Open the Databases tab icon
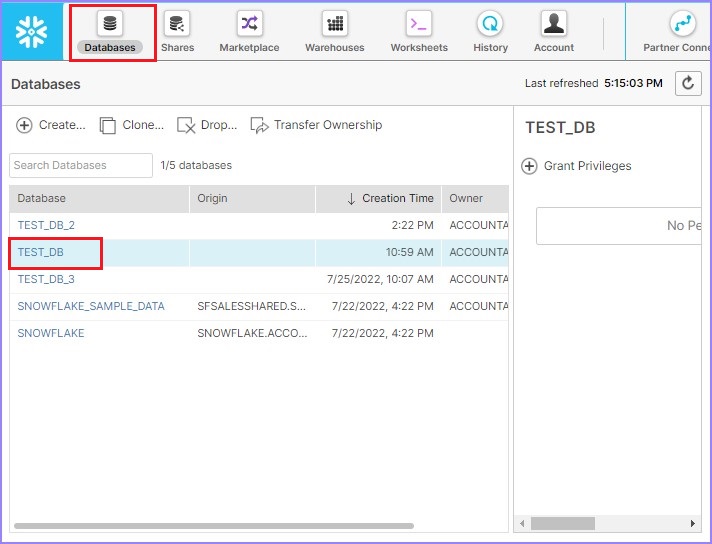The width and height of the screenshot is (712, 544). click(110, 23)
